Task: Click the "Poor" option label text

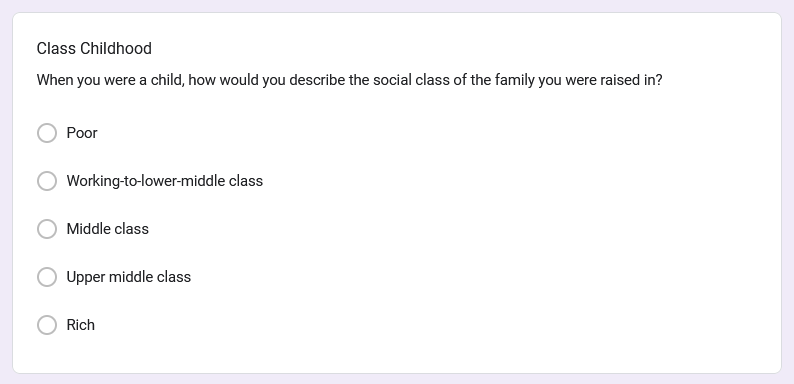Action: (x=82, y=133)
